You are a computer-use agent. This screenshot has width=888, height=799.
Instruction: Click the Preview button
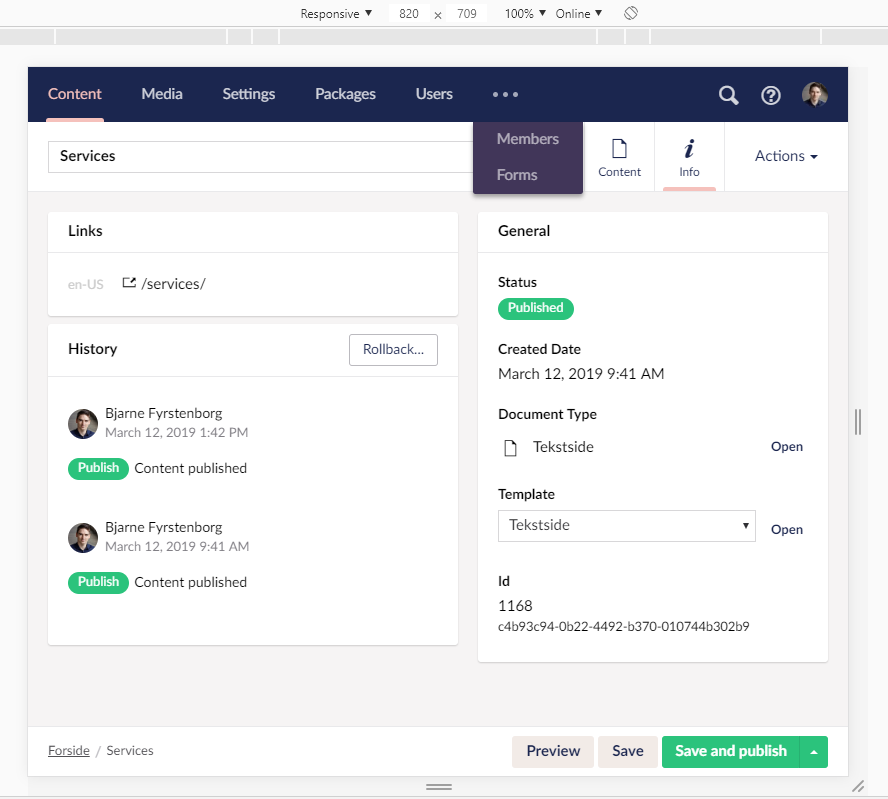click(x=553, y=751)
